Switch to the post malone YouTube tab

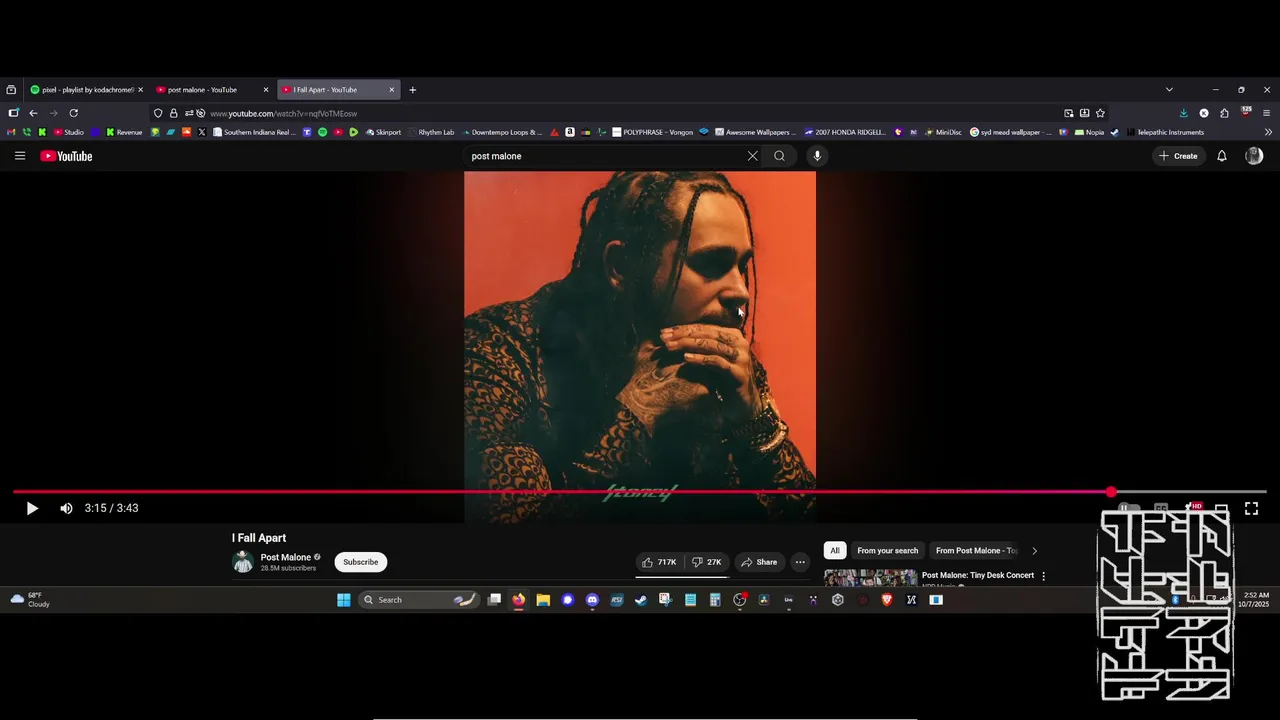click(211, 90)
